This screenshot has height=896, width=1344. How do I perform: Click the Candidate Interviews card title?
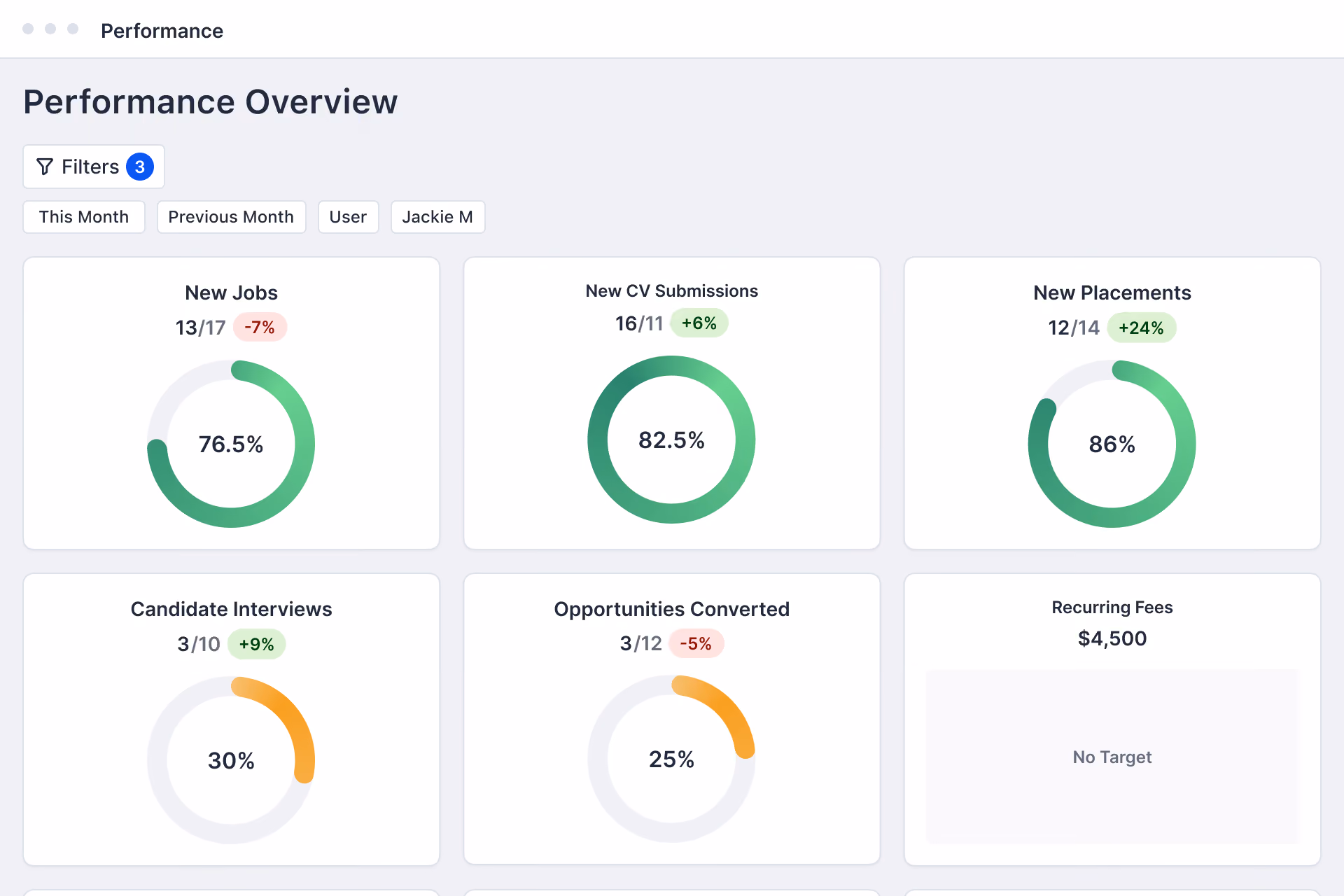pyautogui.click(x=231, y=609)
